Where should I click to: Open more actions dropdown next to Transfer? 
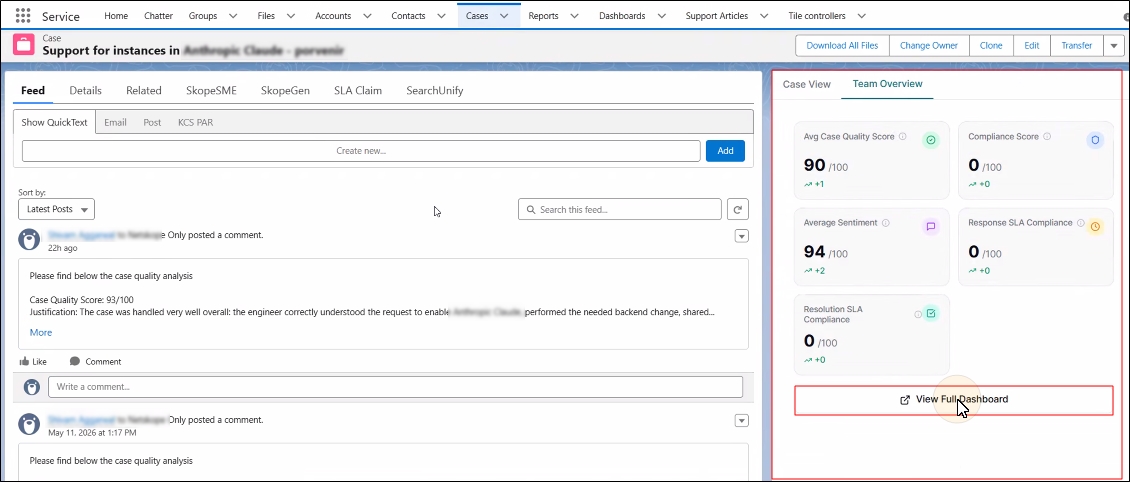pyautogui.click(x=1113, y=45)
